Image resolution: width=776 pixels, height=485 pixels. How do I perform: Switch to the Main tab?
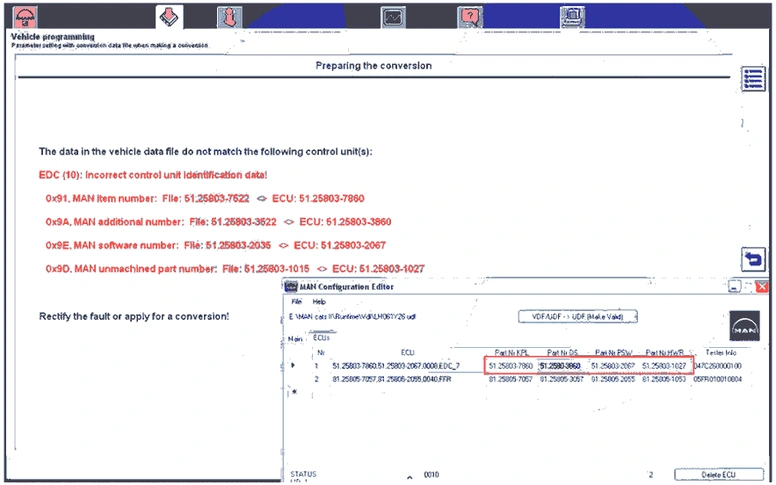click(x=295, y=339)
